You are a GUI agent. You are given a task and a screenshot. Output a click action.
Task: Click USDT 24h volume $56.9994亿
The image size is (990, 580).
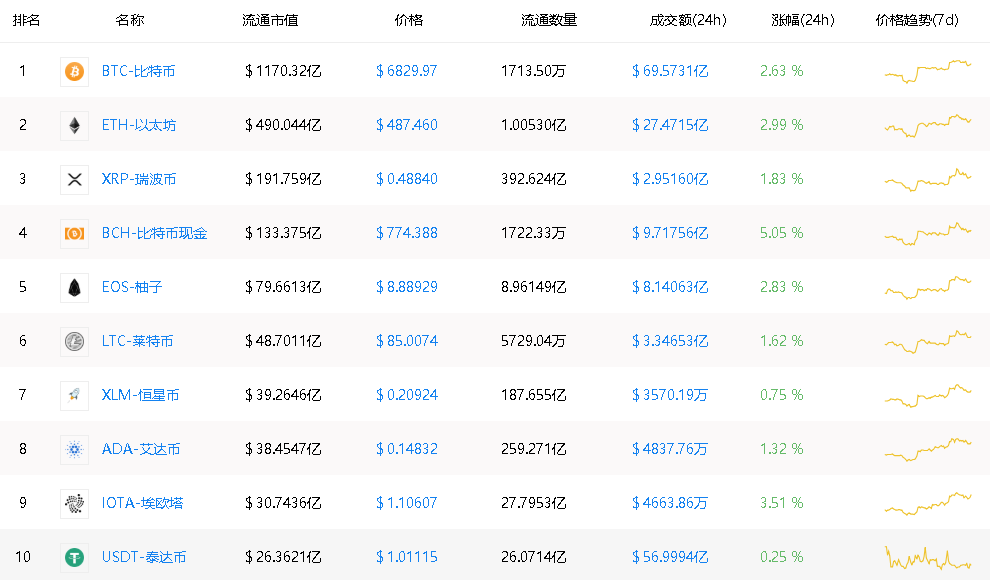click(x=670, y=557)
